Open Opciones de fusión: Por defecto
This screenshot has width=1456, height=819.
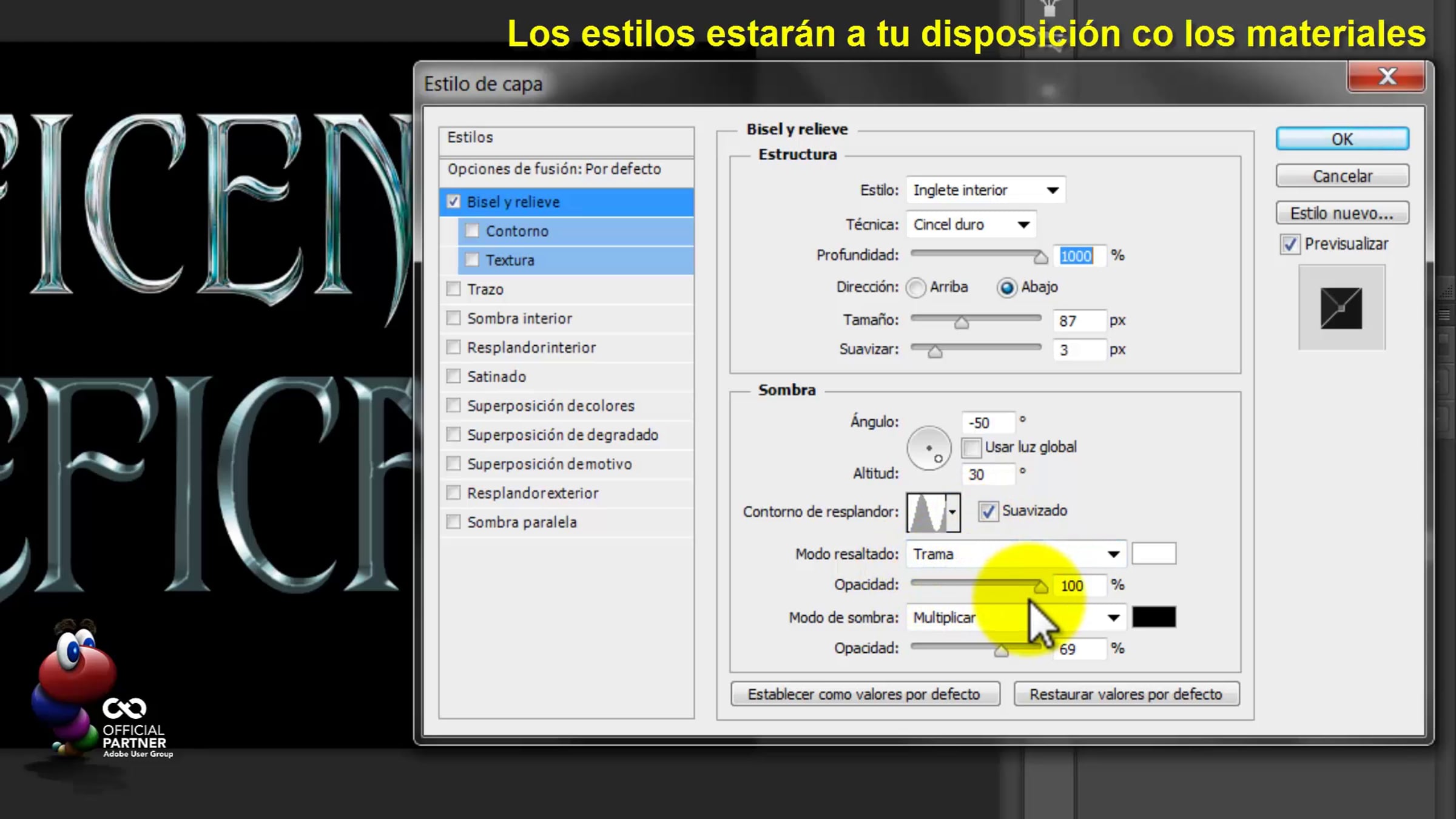point(554,169)
